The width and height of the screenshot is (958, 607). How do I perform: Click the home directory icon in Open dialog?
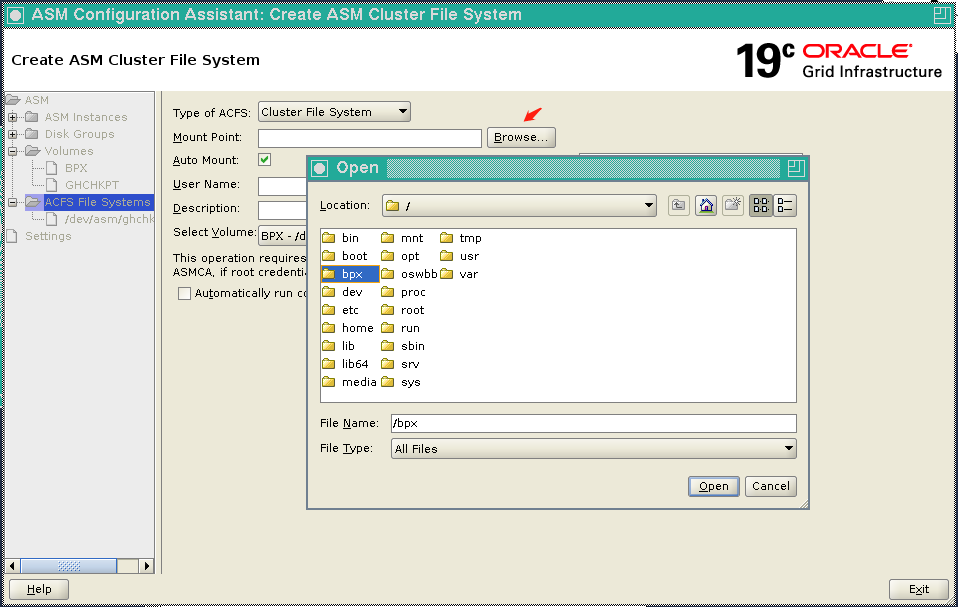(705, 205)
